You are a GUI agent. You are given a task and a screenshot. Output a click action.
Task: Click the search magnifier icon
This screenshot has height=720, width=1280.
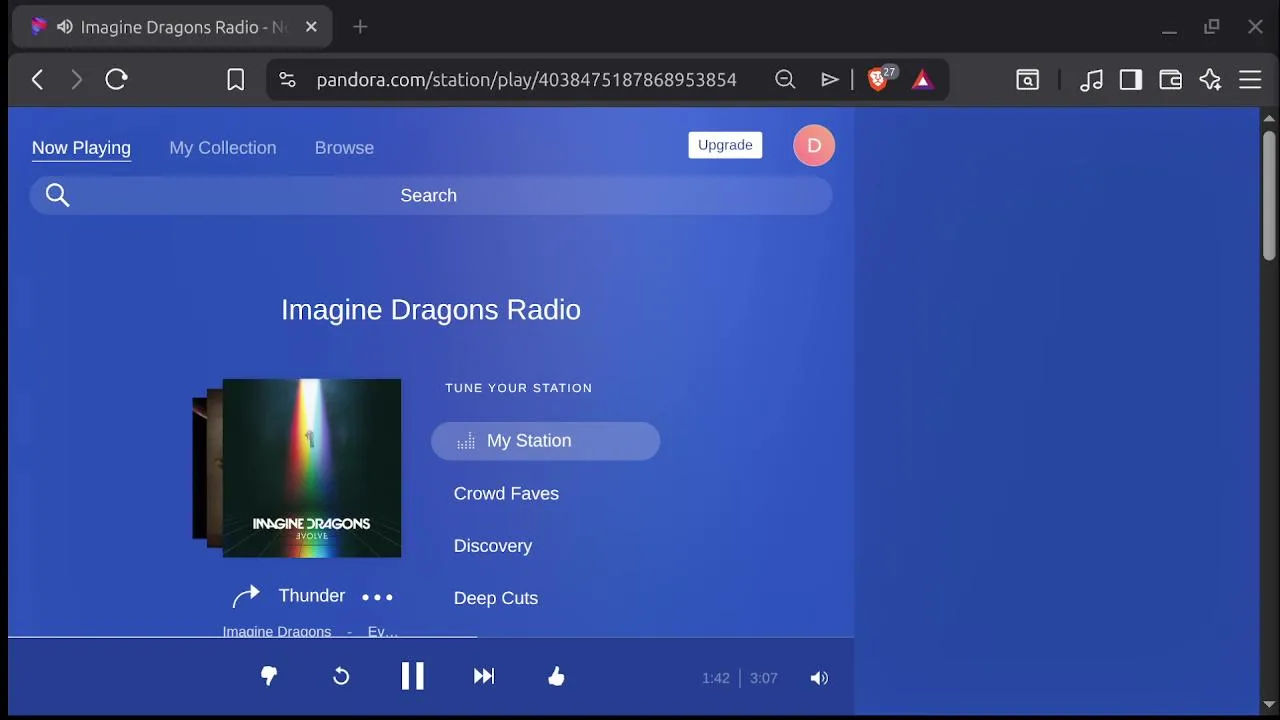(x=57, y=195)
